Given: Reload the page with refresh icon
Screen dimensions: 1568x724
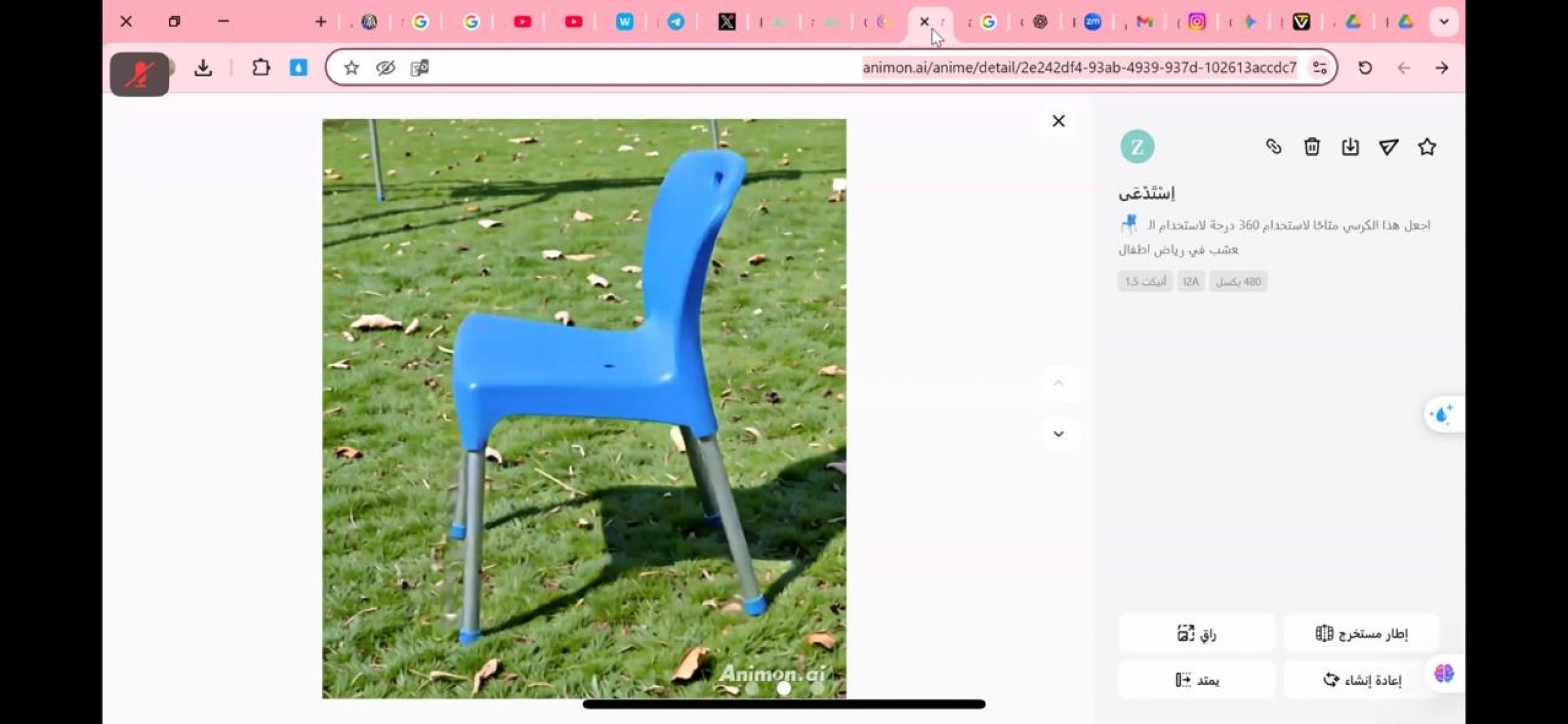Looking at the screenshot, I should pyautogui.click(x=1365, y=68).
